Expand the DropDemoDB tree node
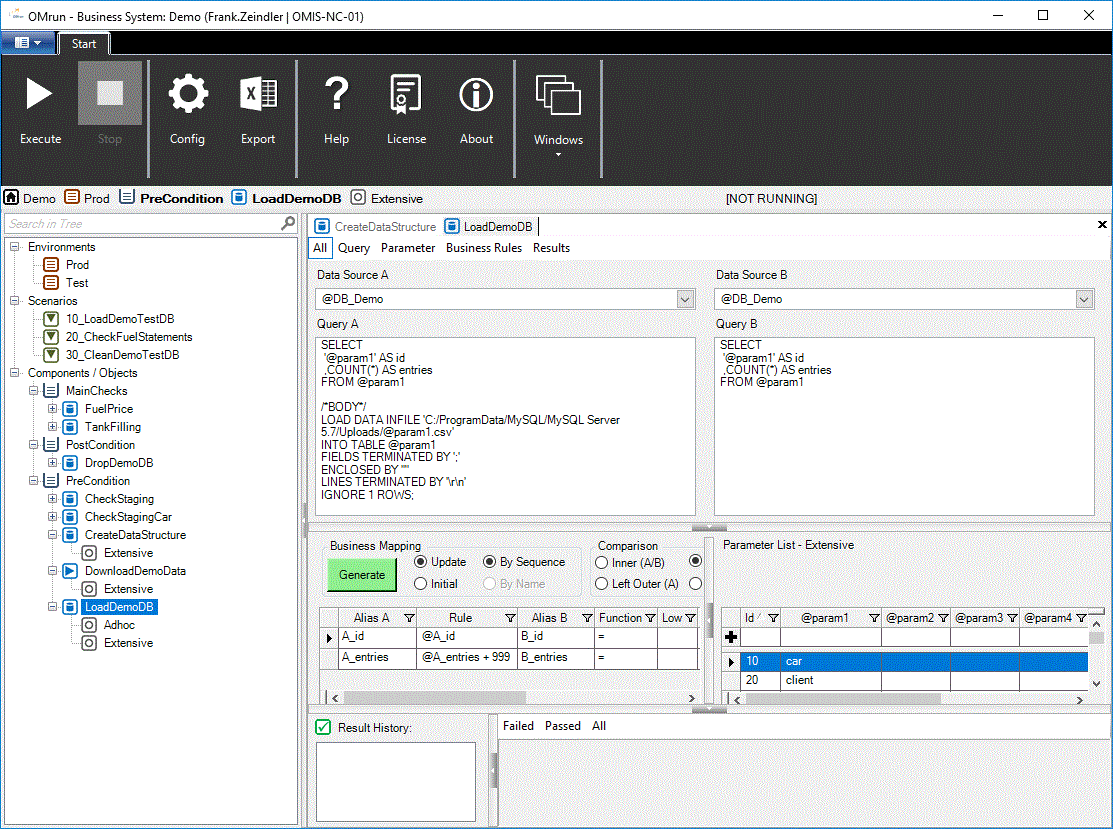The width and height of the screenshot is (1113, 829). pos(51,462)
